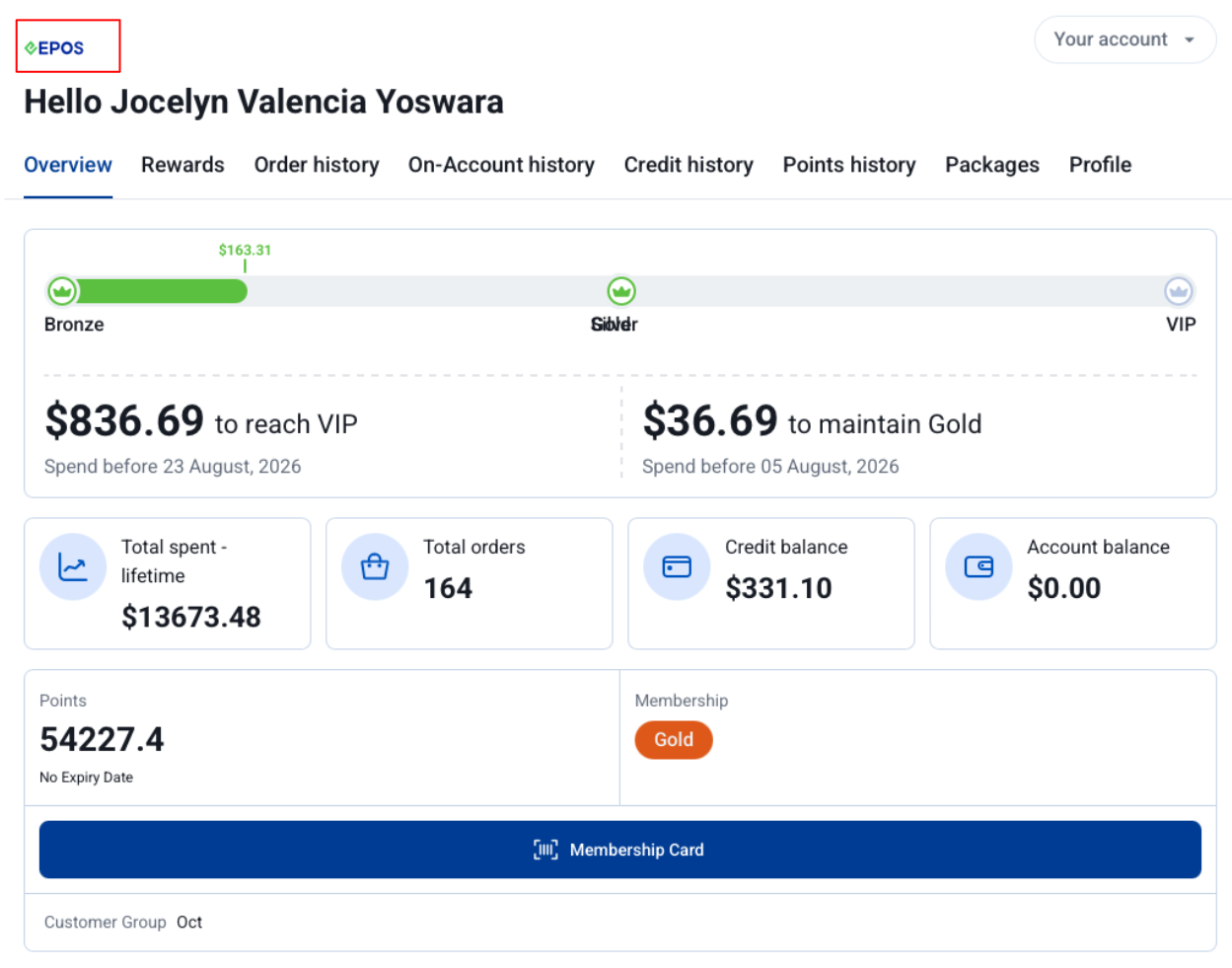Click the total spent chart icon

73,567
